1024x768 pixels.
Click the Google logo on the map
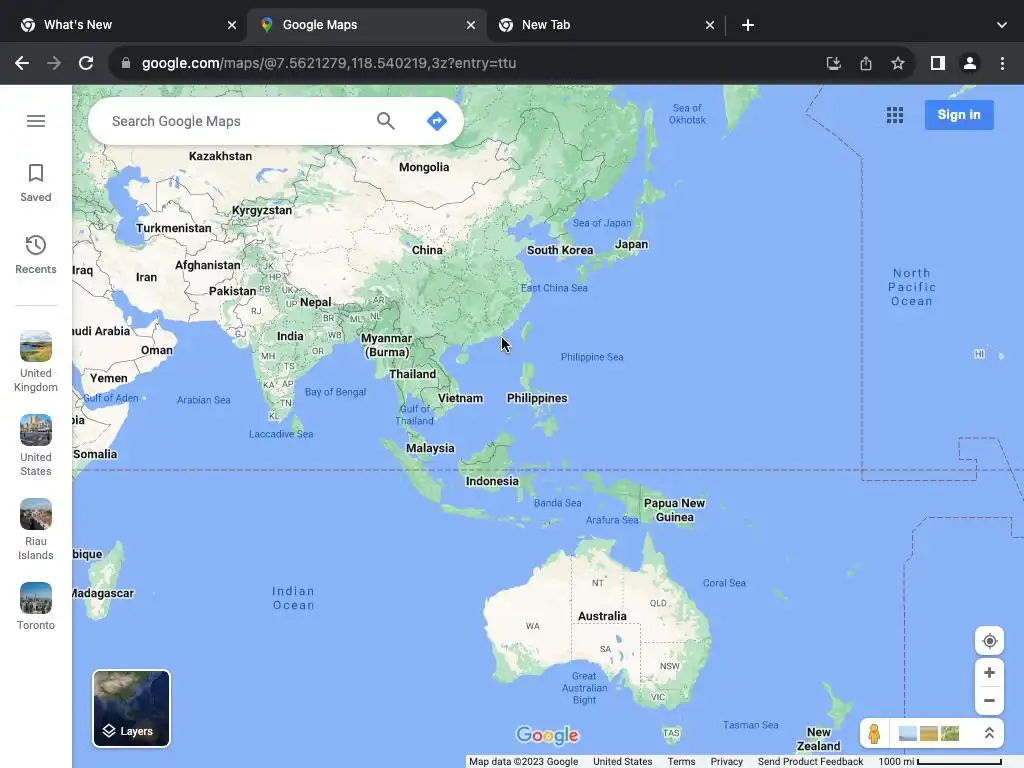tap(547, 735)
